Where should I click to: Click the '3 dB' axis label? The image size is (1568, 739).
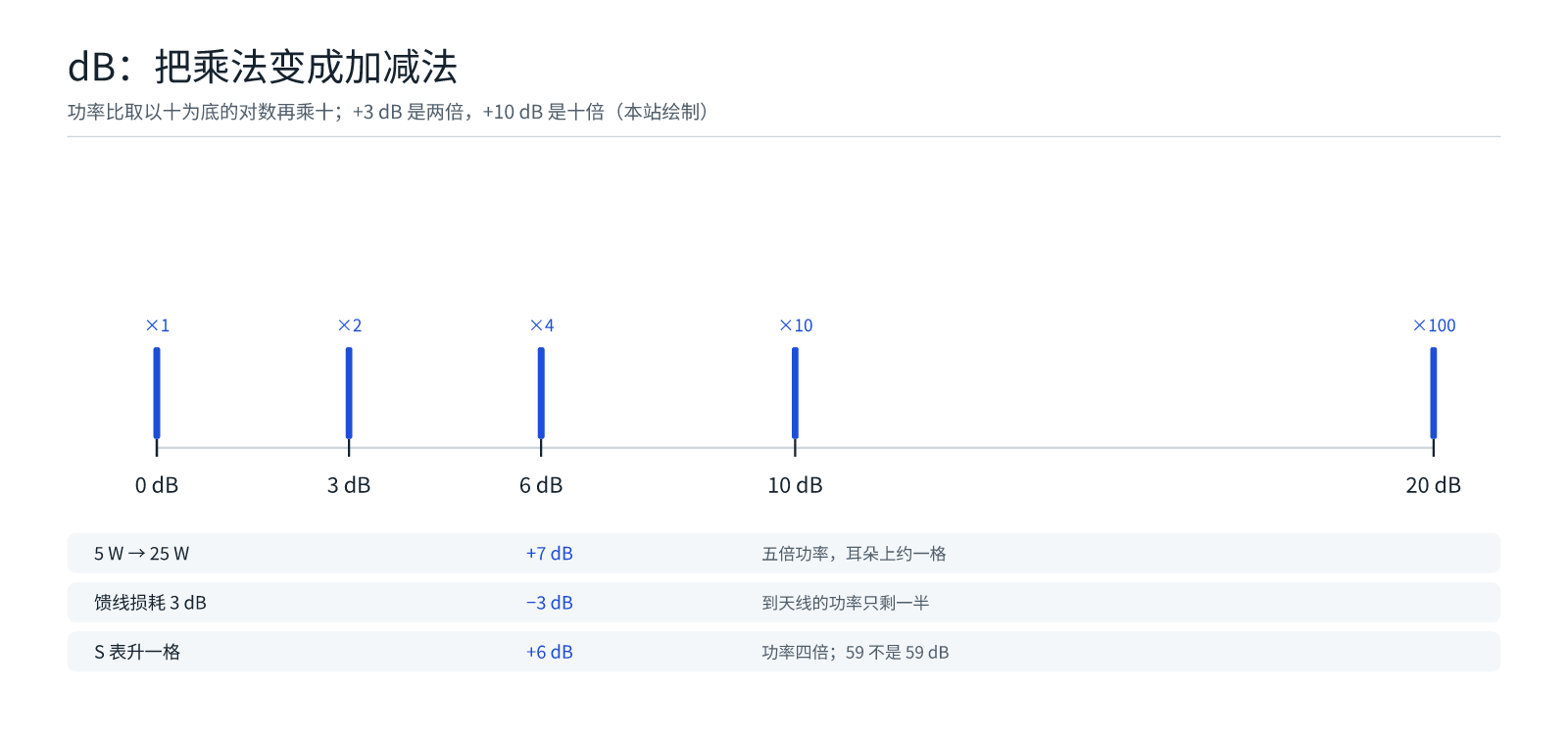[349, 485]
